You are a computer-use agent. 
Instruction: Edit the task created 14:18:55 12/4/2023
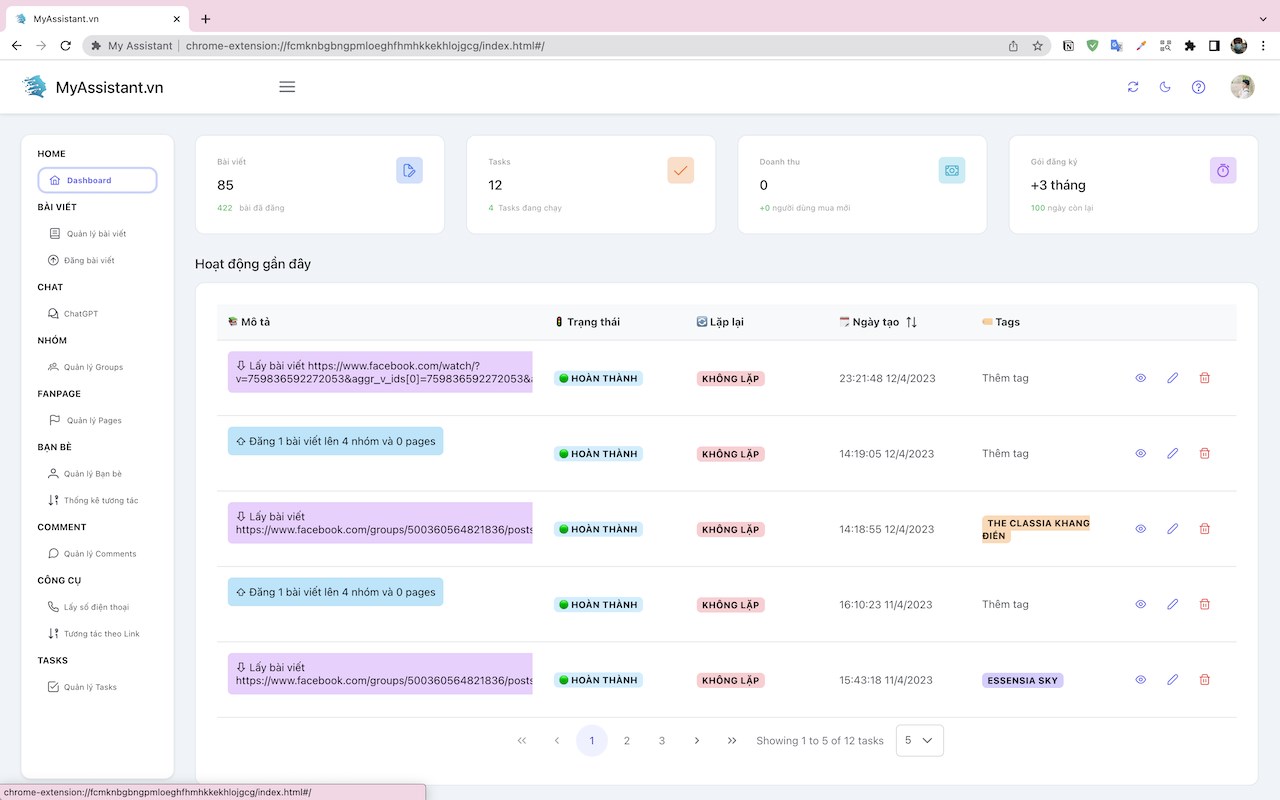point(1172,529)
